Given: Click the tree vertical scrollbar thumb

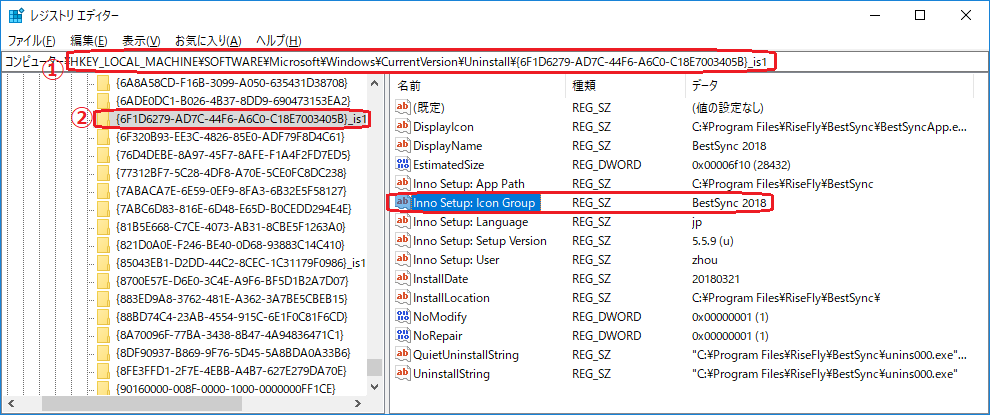Looking at the screenshot, I should [376, 367].
